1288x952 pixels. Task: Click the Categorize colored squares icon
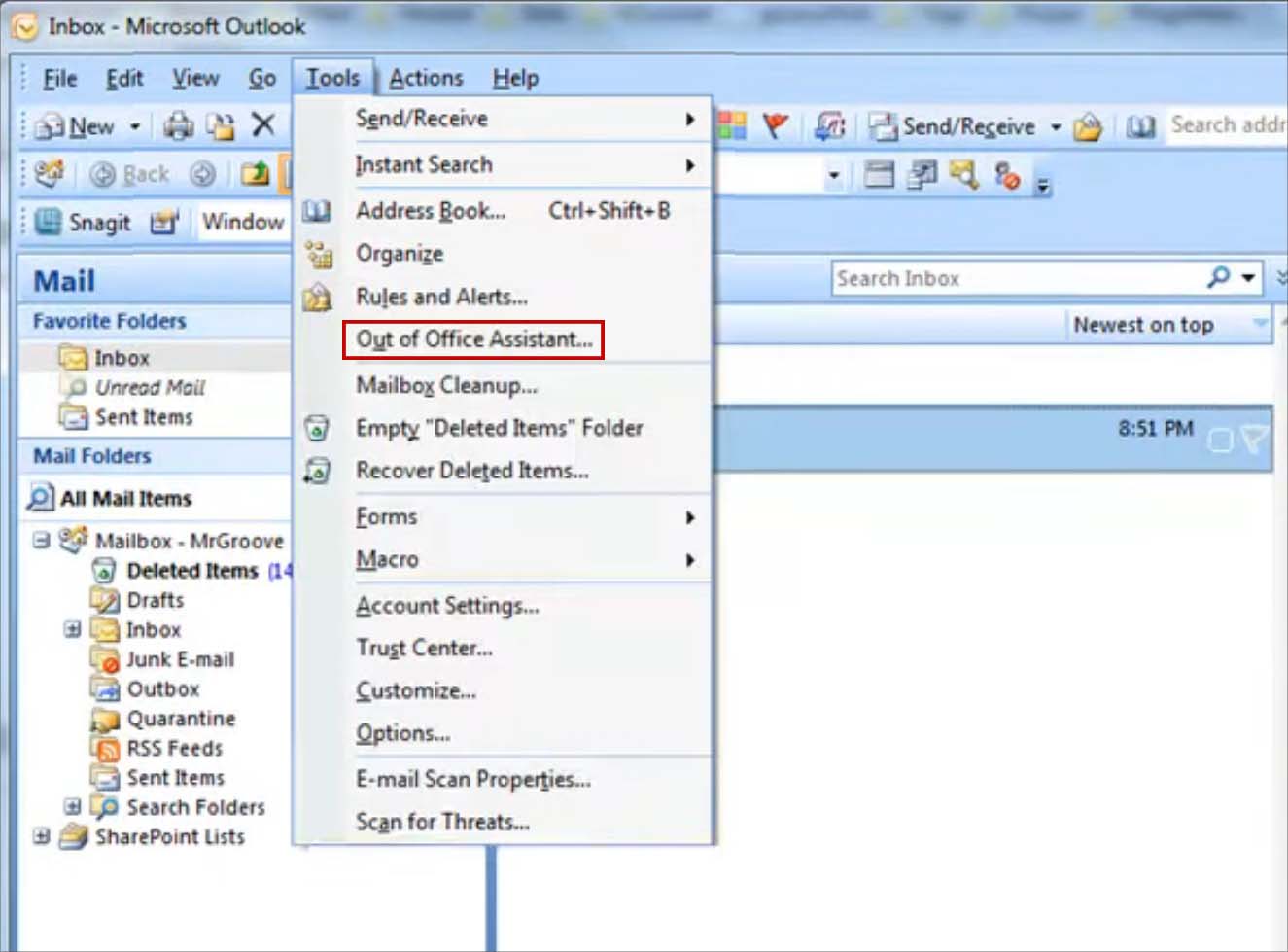732,125
